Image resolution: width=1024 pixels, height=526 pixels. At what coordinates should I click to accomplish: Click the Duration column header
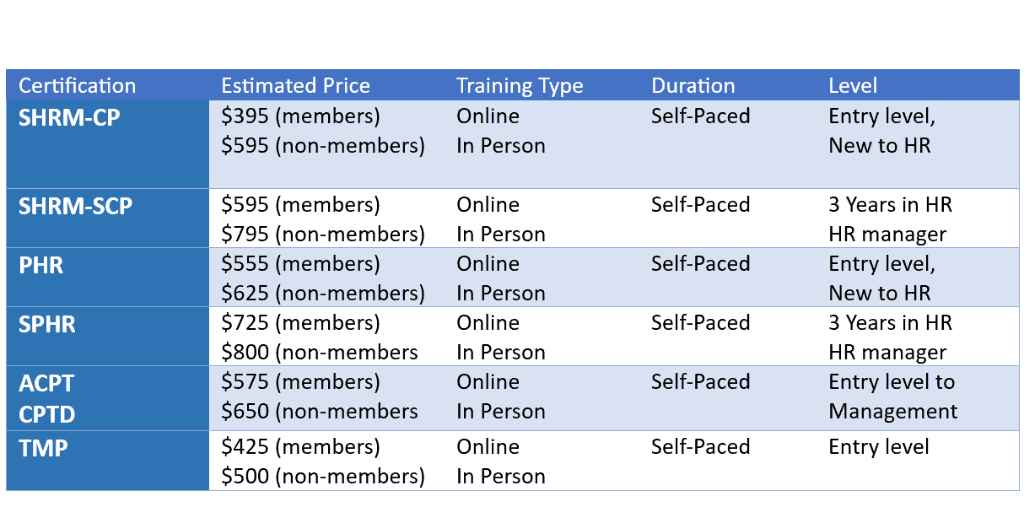pos(693,86)
